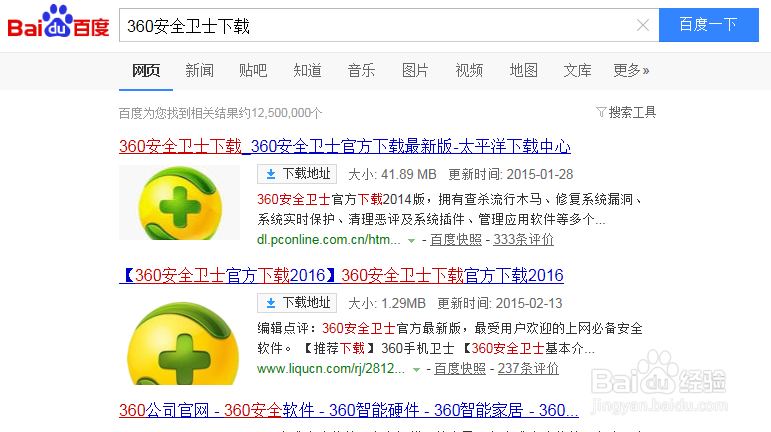Open 百度快照 for the liqucn result

click(460, 369)
